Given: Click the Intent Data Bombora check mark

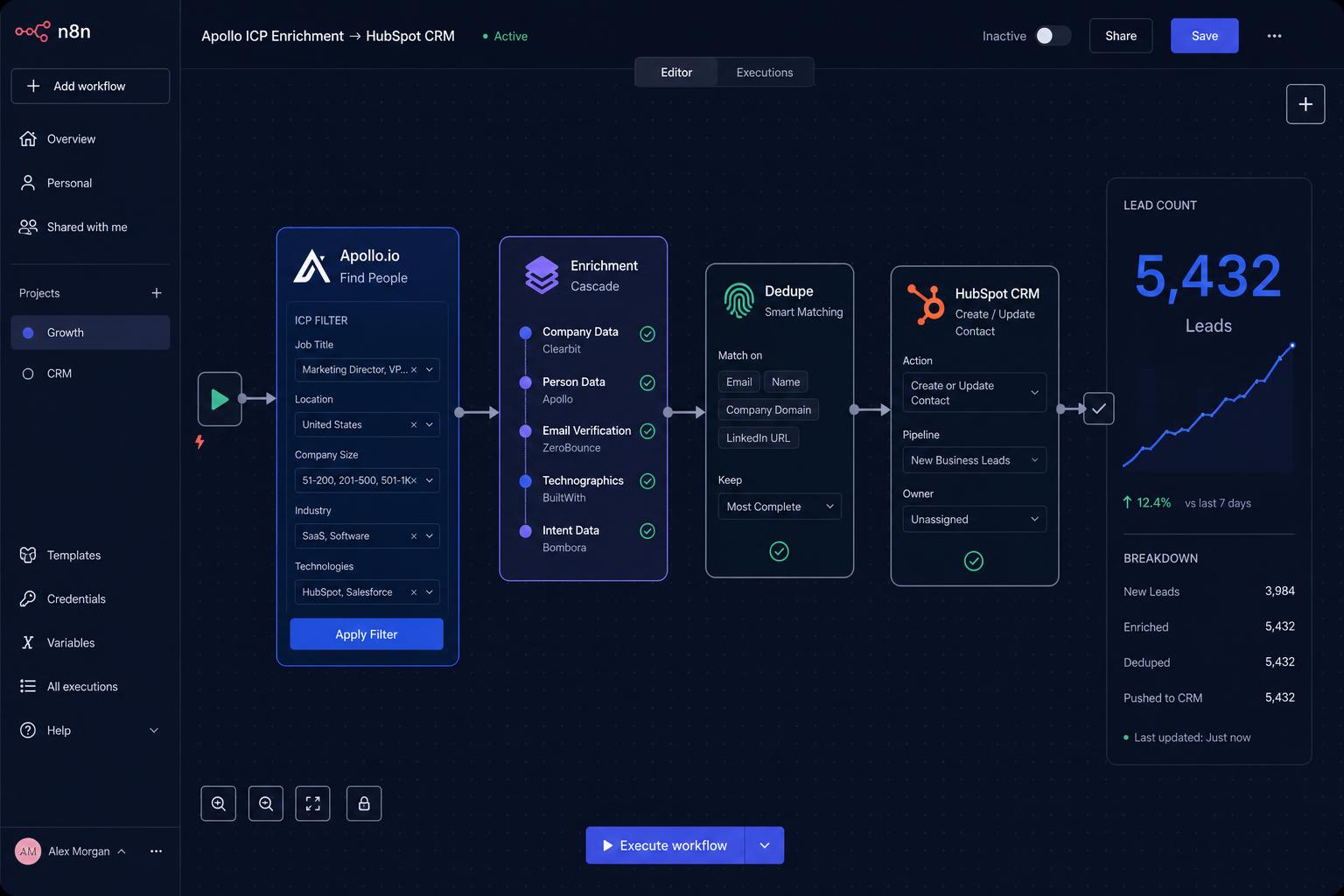Looking at the screenshot, I should (647, 531).
